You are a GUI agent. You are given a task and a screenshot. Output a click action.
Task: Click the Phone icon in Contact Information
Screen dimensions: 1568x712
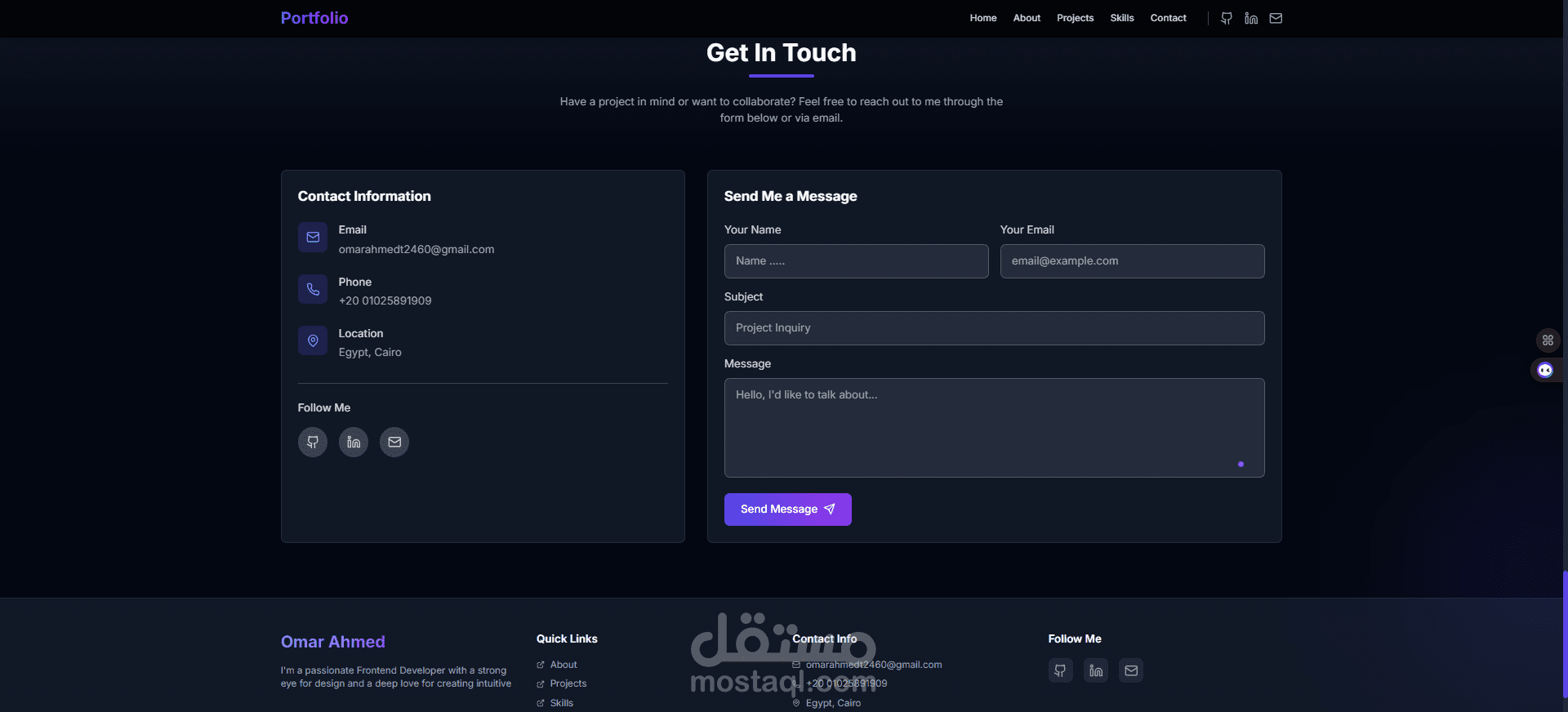tap(313, 289)
